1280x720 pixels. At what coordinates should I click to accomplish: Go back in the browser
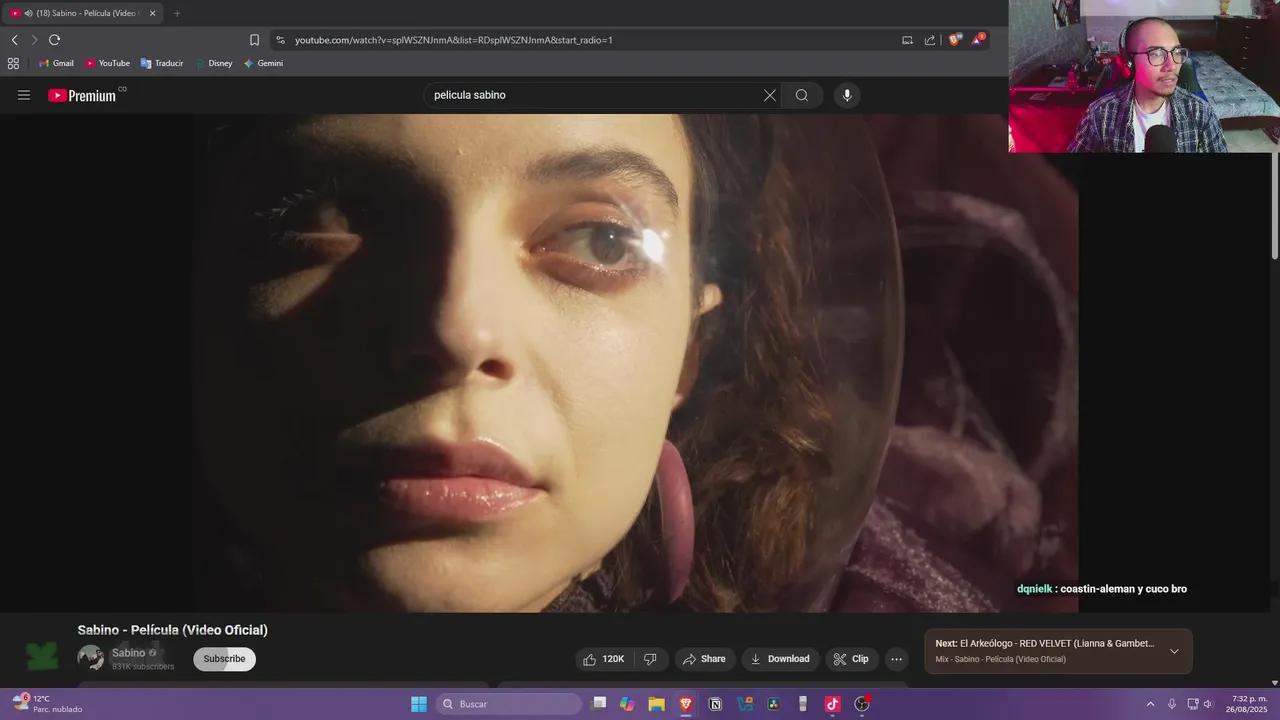pos(14,40)
